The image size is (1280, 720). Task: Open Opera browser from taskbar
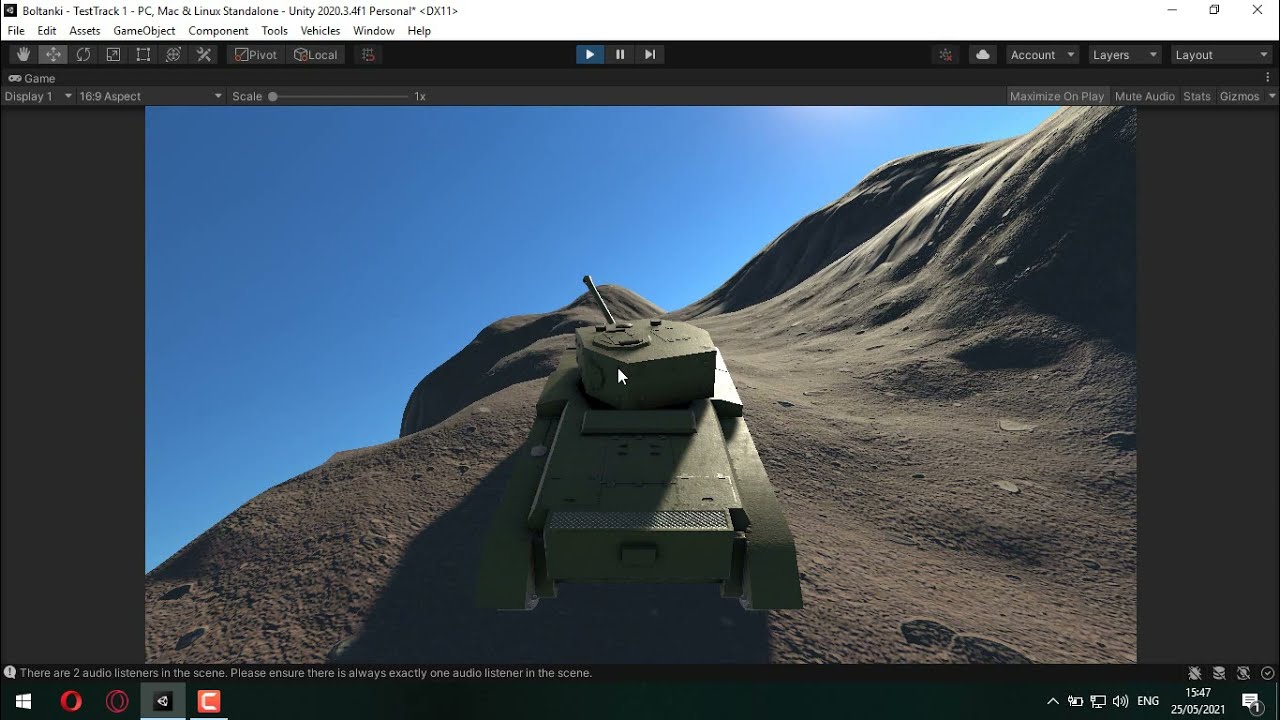click(71, 701)
